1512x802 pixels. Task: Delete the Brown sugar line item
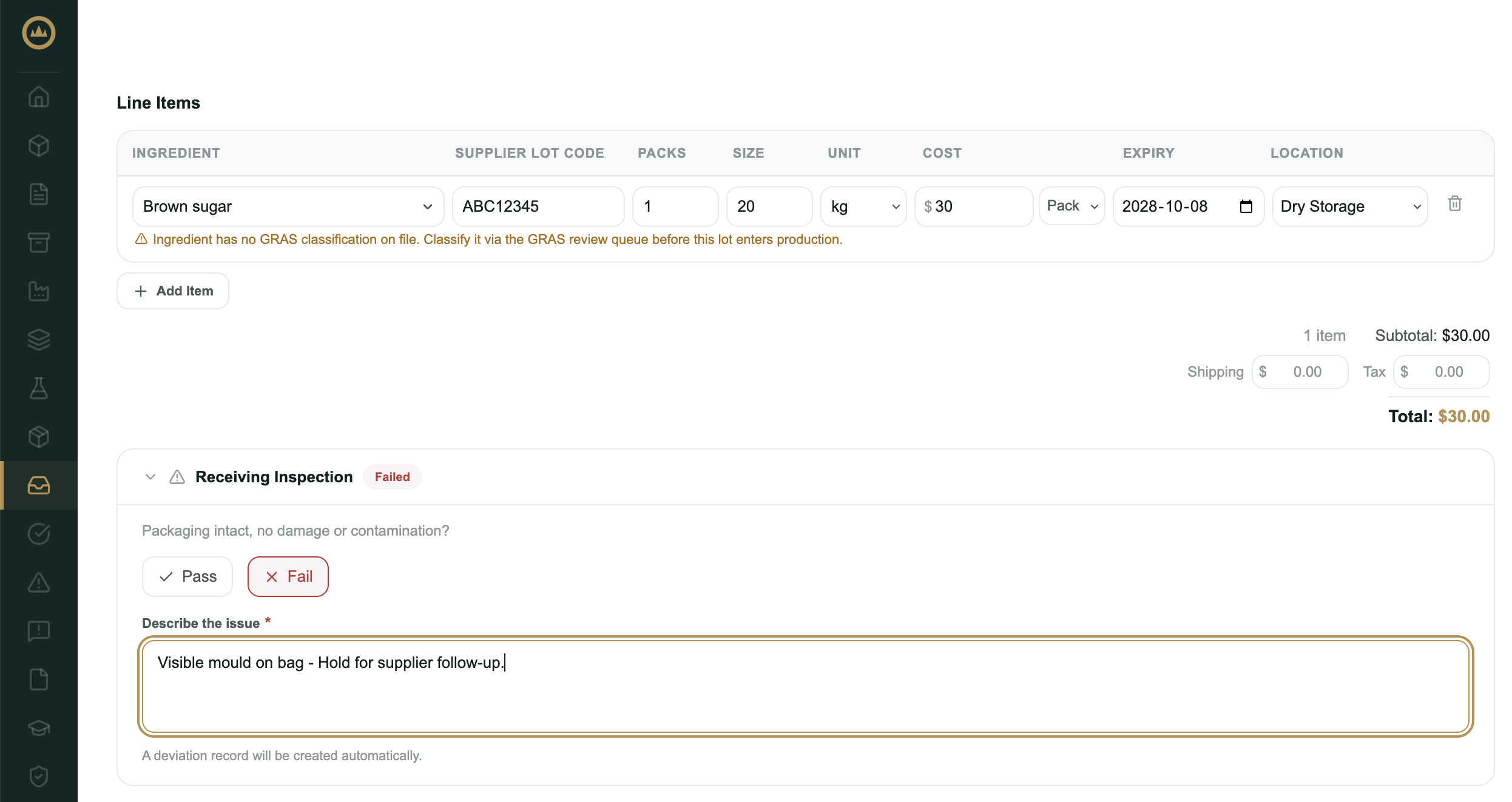pos(1455,204)
